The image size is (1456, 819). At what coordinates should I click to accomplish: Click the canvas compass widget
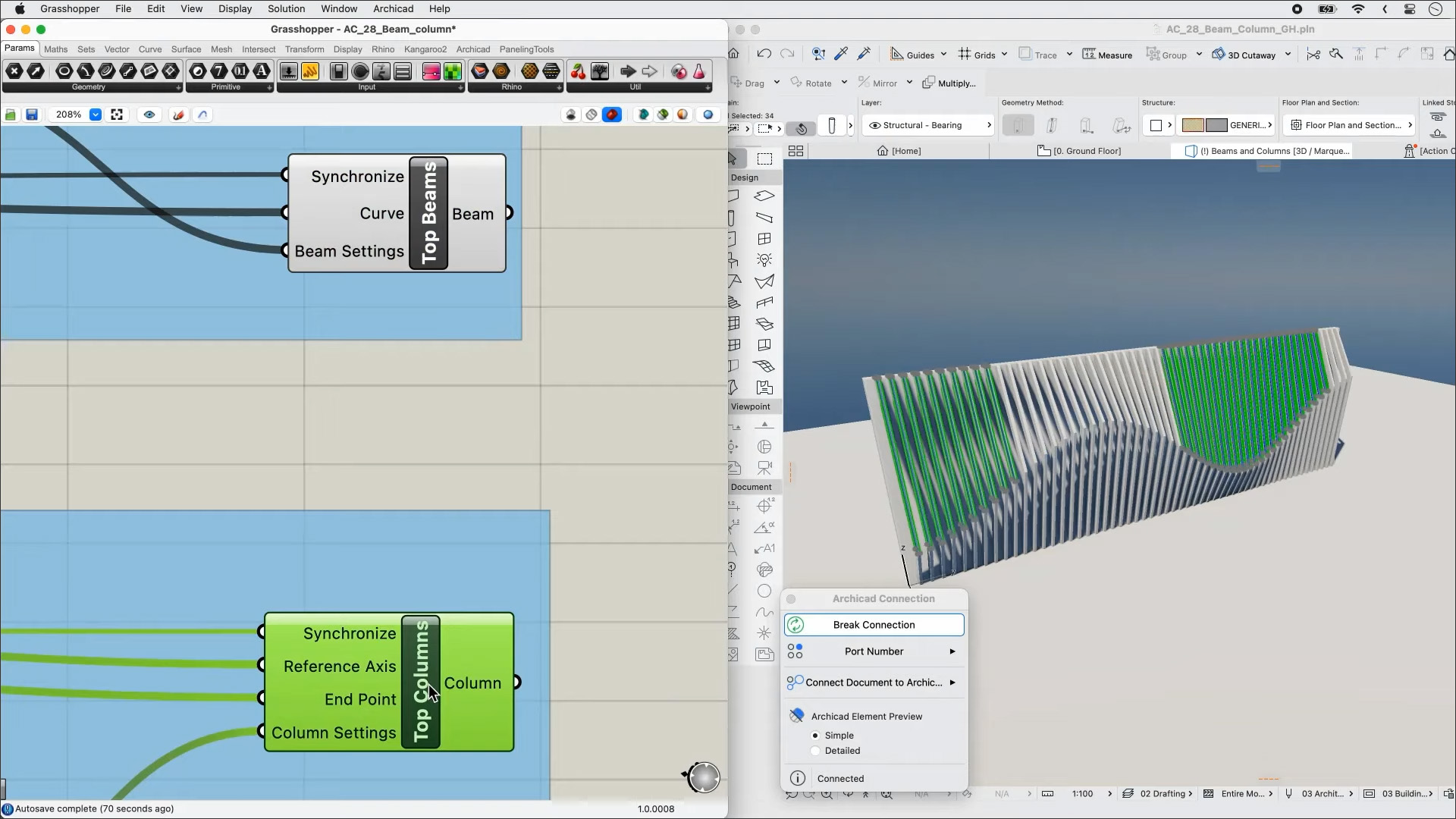[703, 777]
